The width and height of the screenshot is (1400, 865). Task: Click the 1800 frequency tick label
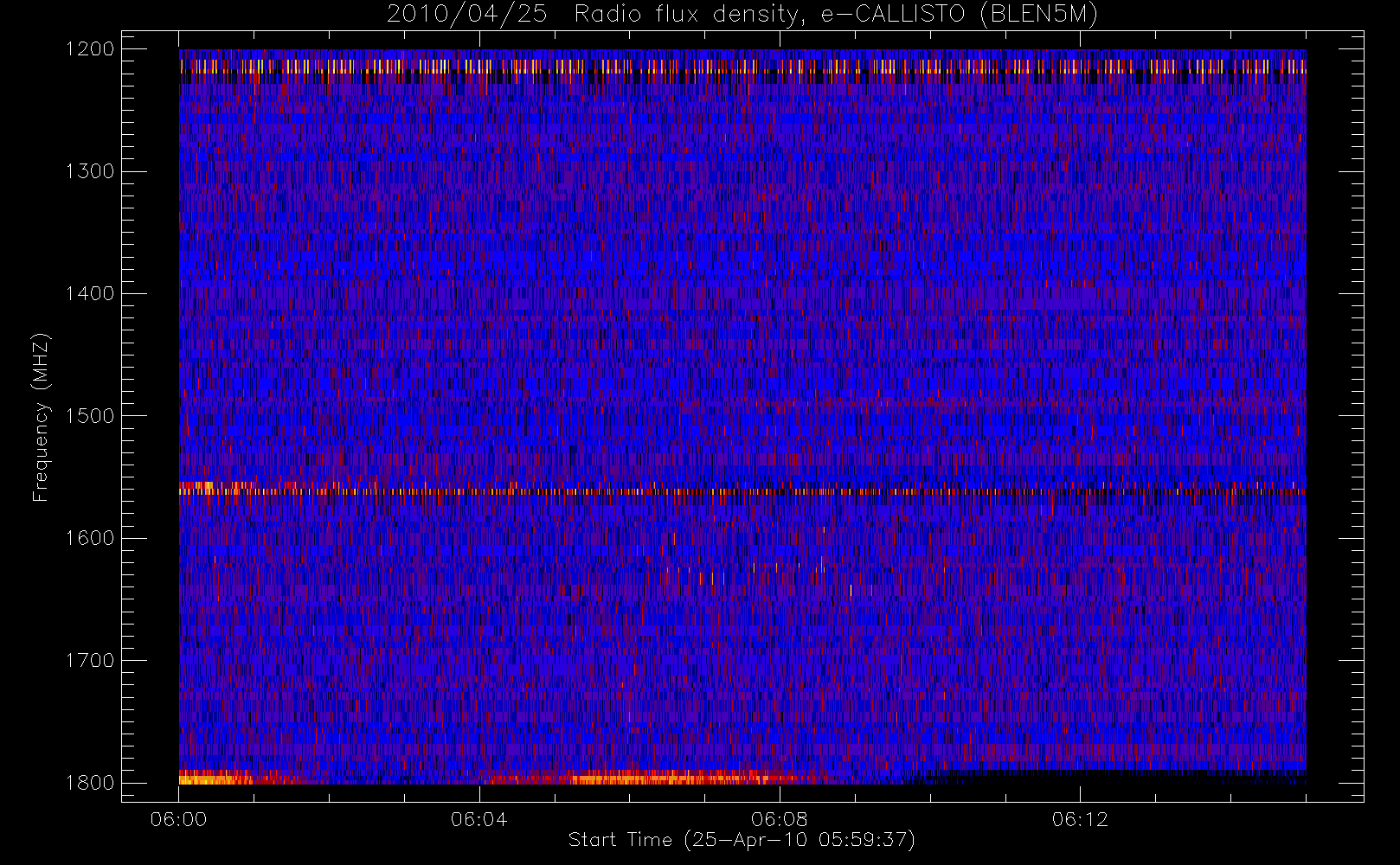pos(90,783)
